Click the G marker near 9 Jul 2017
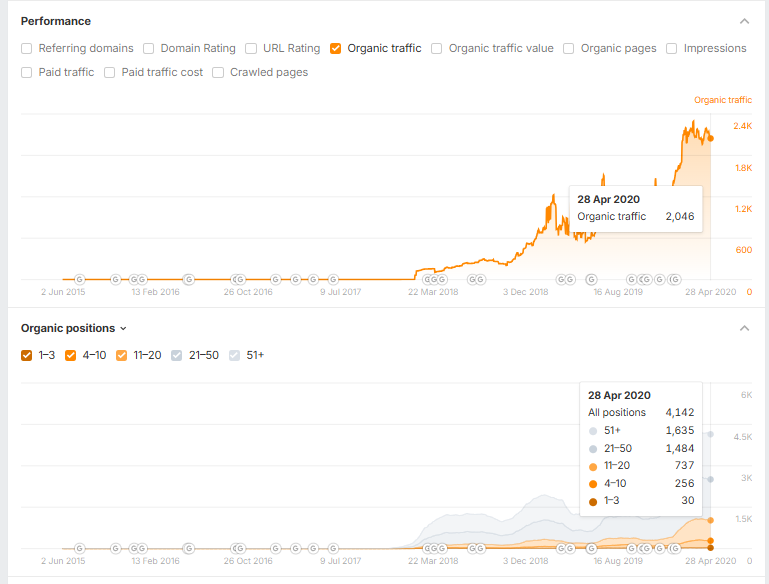 [333, 279]
